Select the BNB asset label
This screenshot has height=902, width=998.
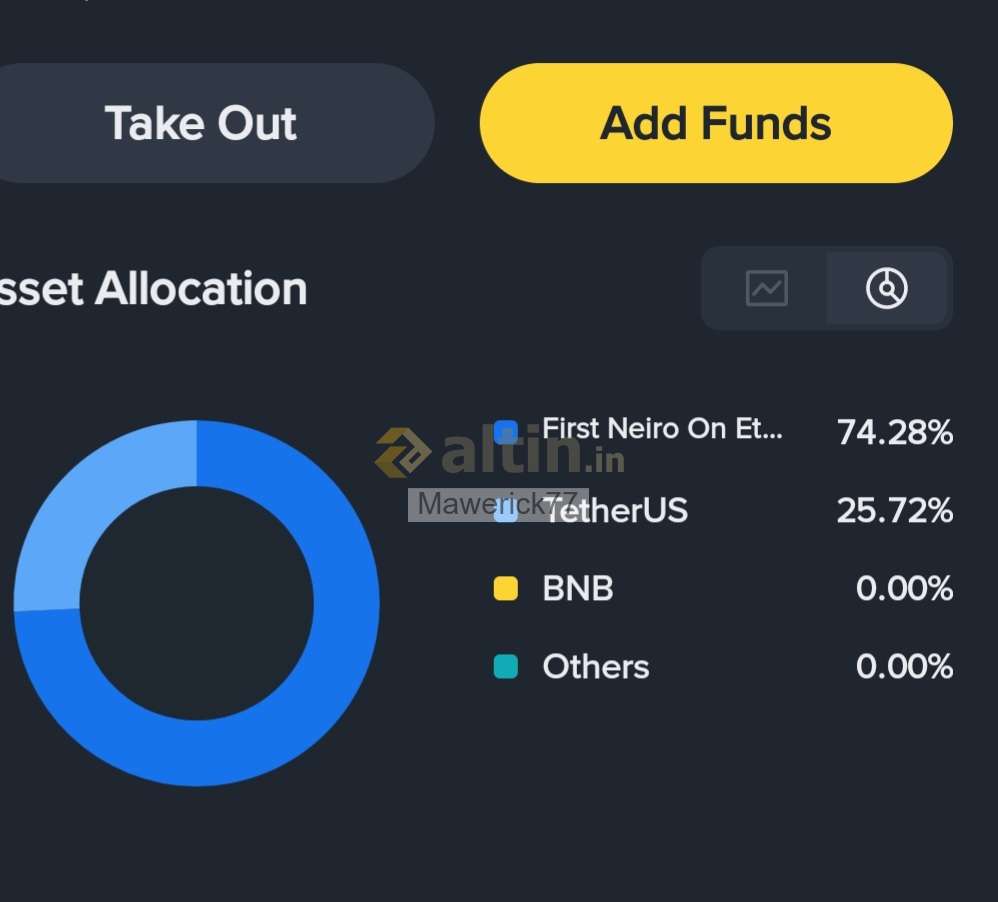tap(578, 589)
